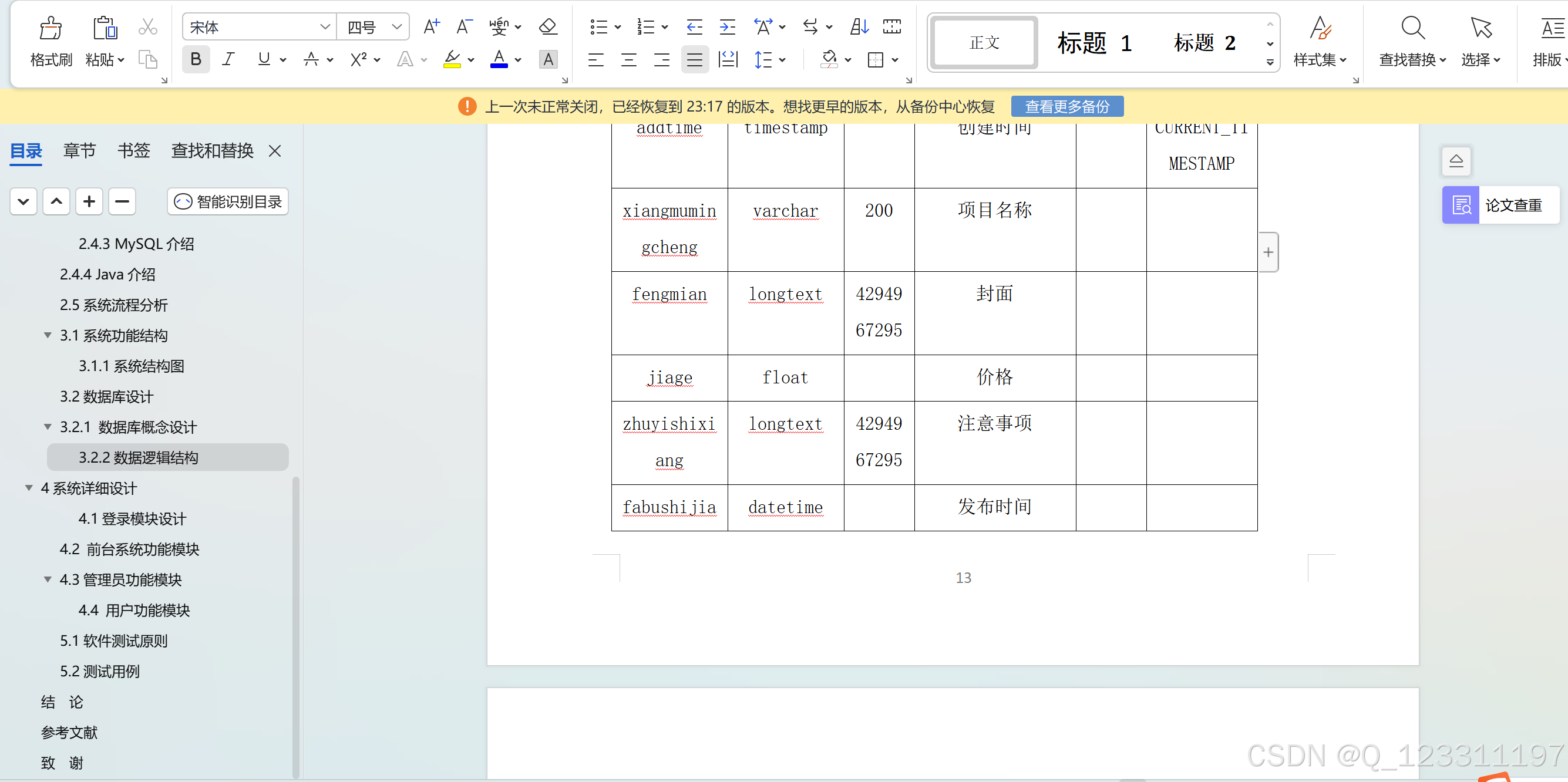The image size is (1568, 782).
Task: Toggle strikethrough text formatting
Action: (311, 59)
